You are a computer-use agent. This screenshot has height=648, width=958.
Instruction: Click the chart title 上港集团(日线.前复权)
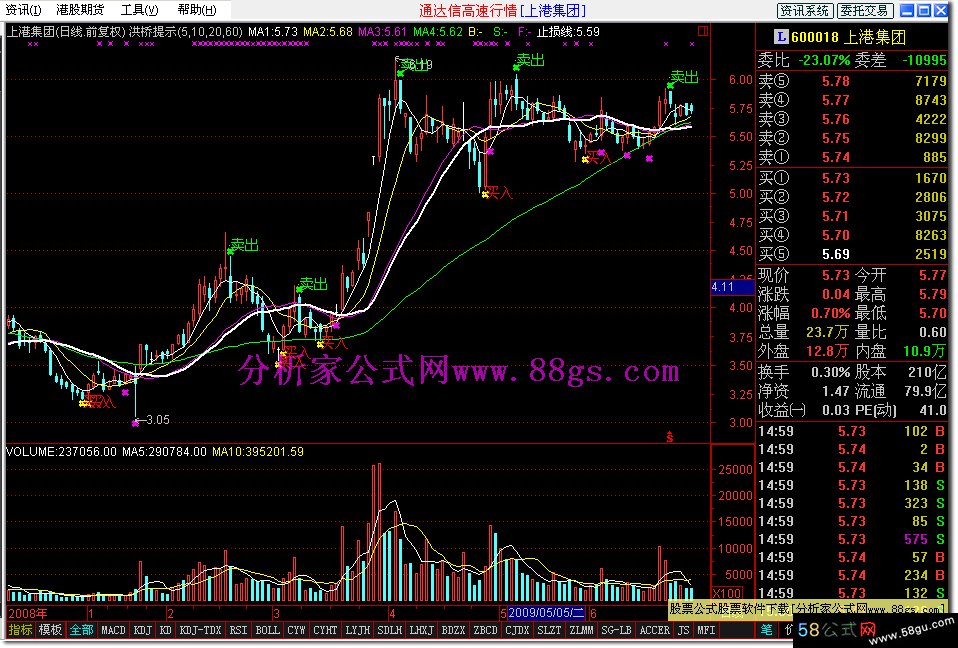point(65,32)
